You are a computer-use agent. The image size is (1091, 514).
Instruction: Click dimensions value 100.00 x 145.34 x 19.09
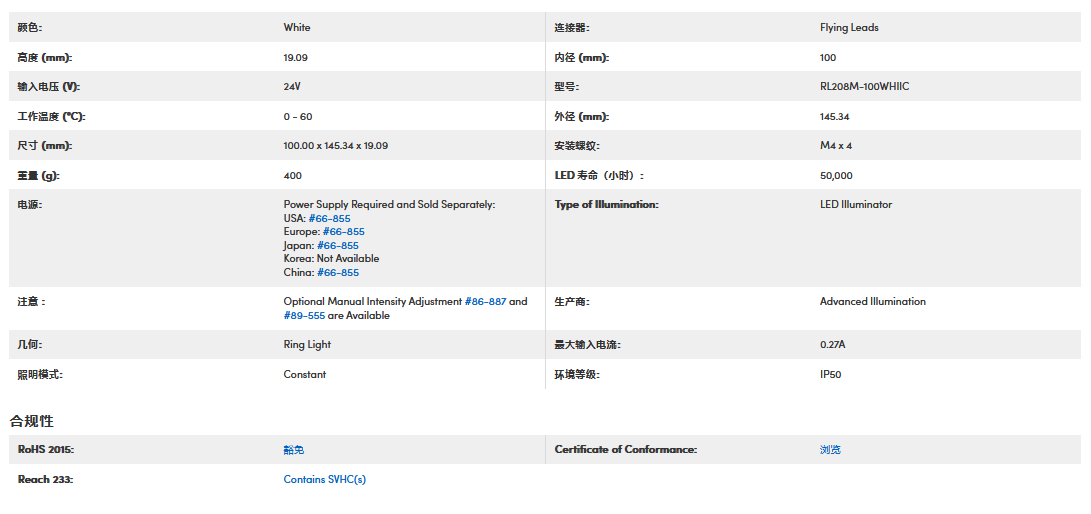335,146
